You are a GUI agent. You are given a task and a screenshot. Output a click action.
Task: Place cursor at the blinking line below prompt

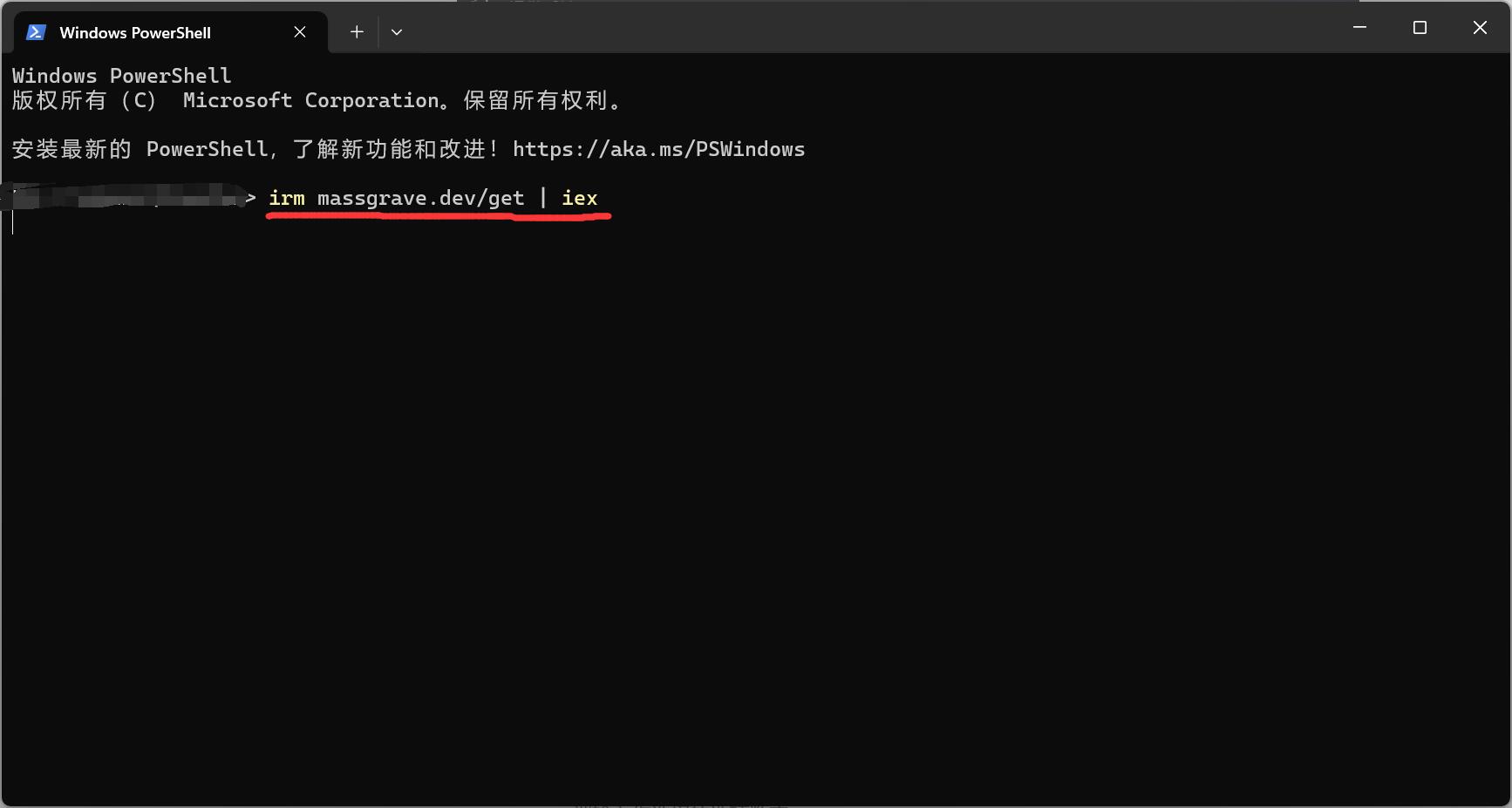pos(13,223)
